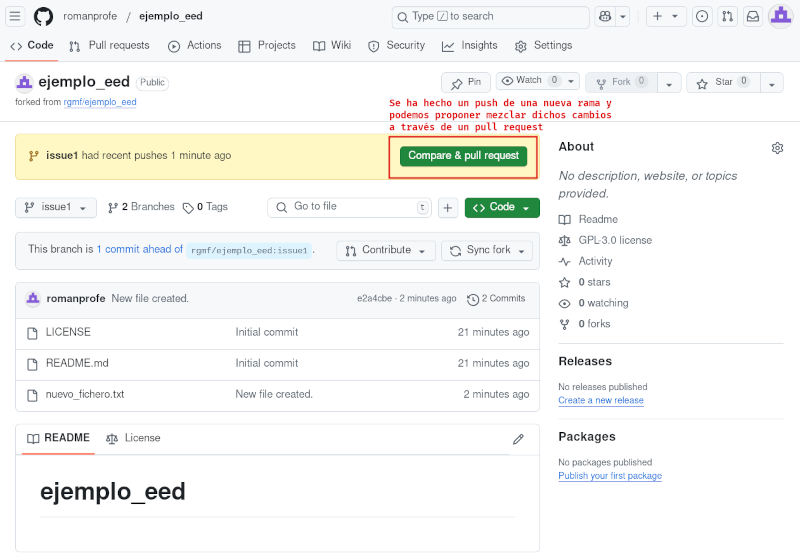Open Initial commit message on LICENSE row

coord(266,332)
